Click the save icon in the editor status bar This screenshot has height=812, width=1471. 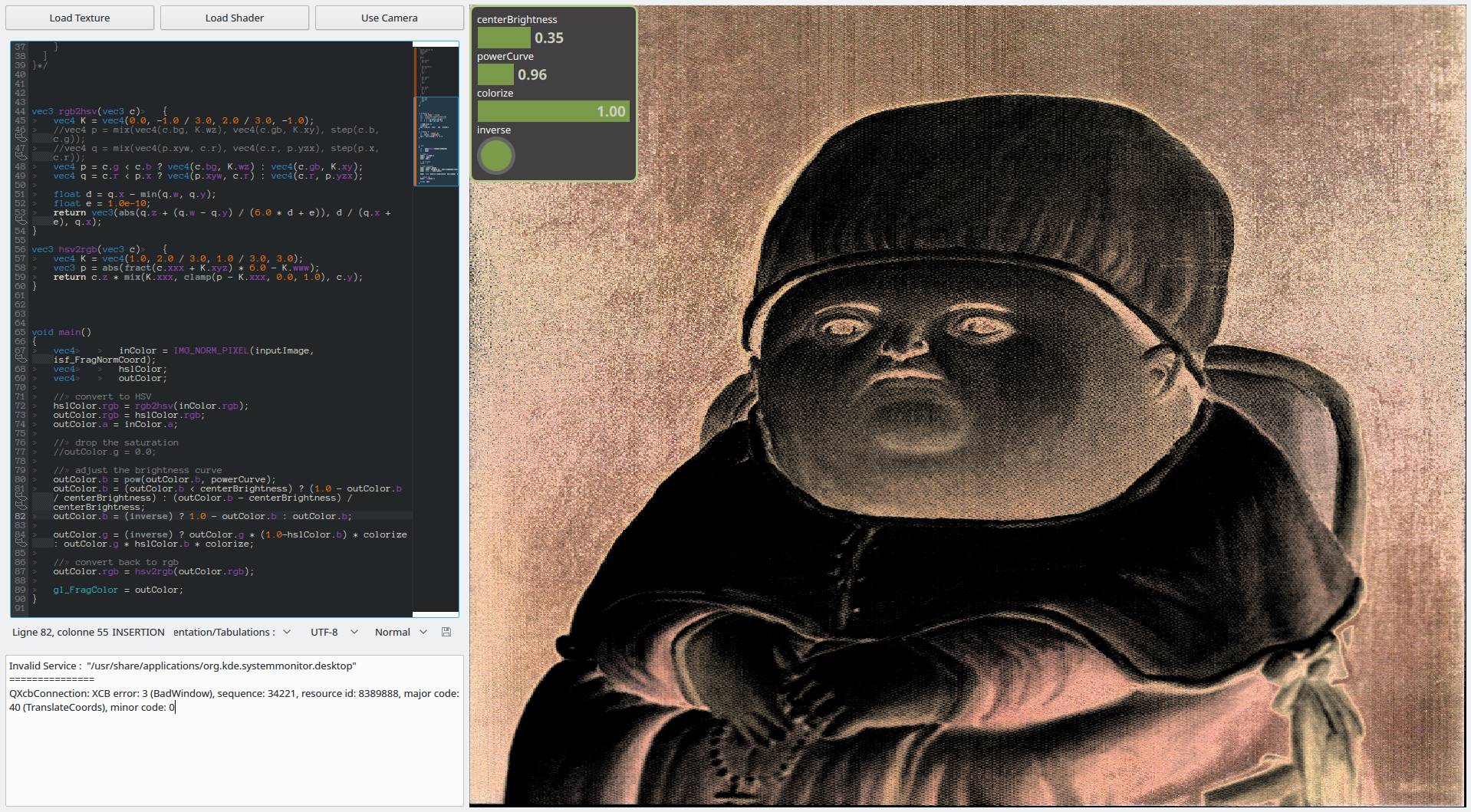[446, 632]
